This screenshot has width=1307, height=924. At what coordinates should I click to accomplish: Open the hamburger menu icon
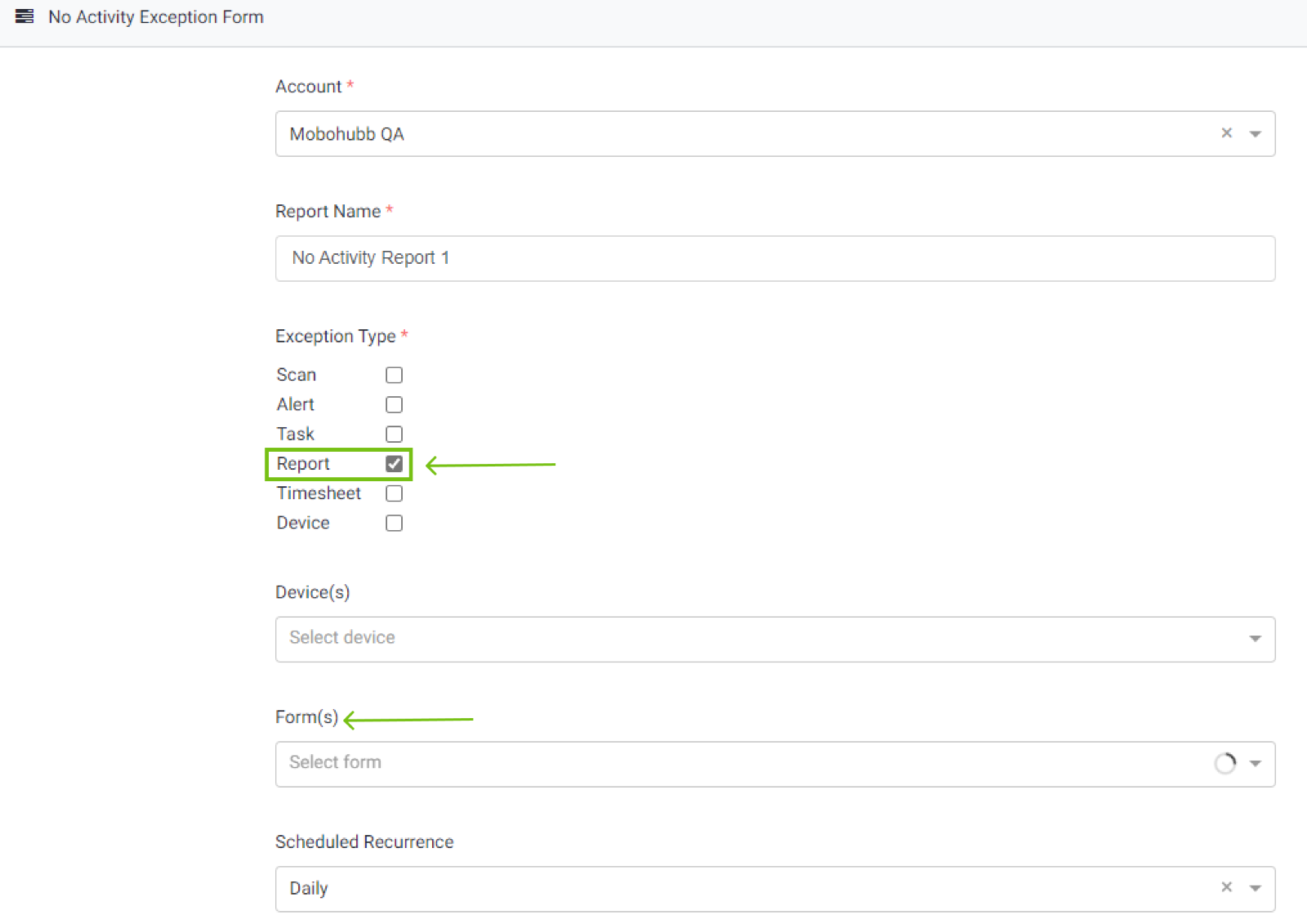(25, 16)
